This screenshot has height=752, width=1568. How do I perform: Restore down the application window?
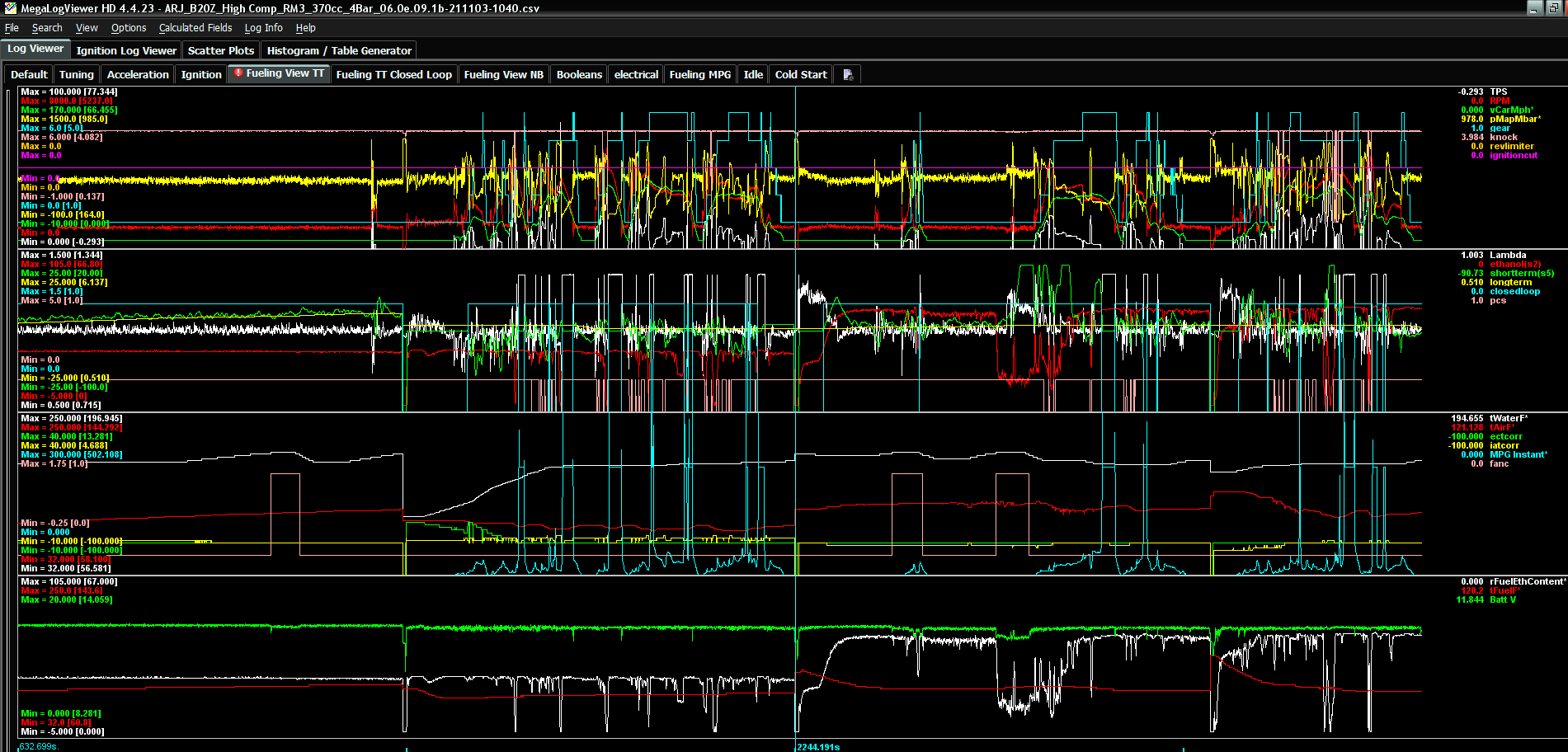1553,8
